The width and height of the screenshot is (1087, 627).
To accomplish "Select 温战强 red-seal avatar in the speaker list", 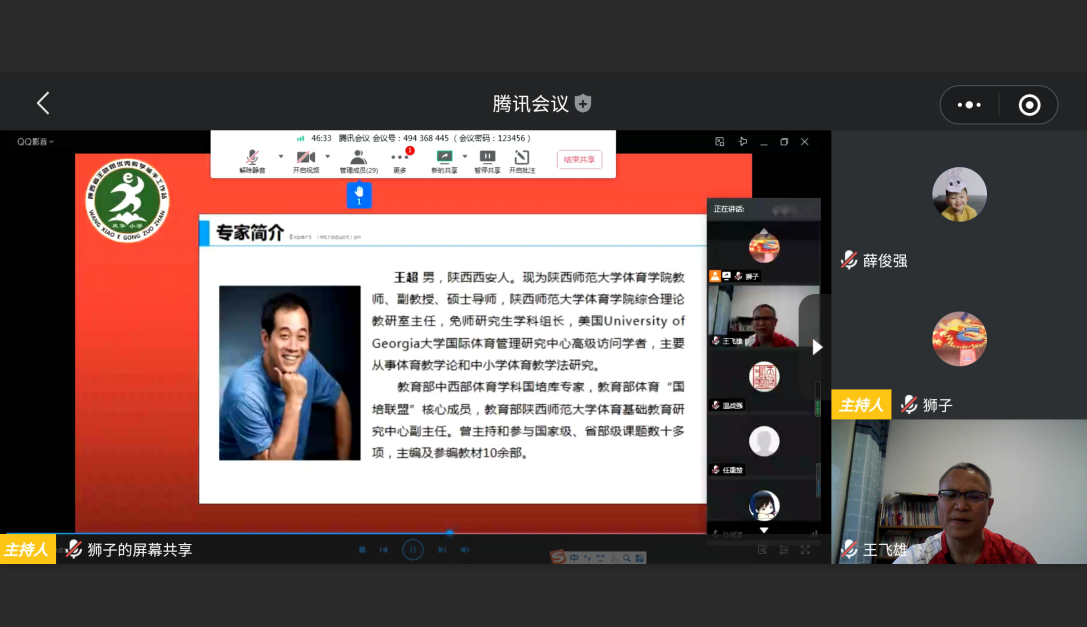I will [x=764, y=377].
